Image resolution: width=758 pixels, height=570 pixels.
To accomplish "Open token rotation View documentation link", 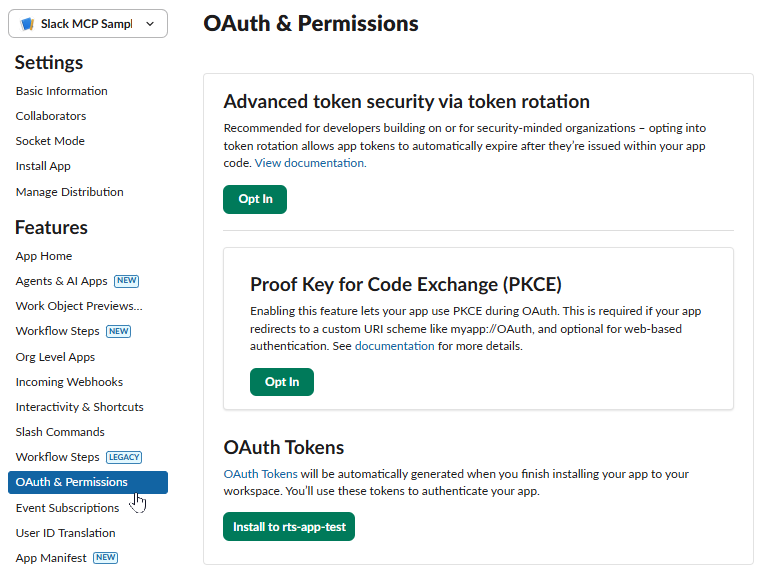I will coord(310,163).
